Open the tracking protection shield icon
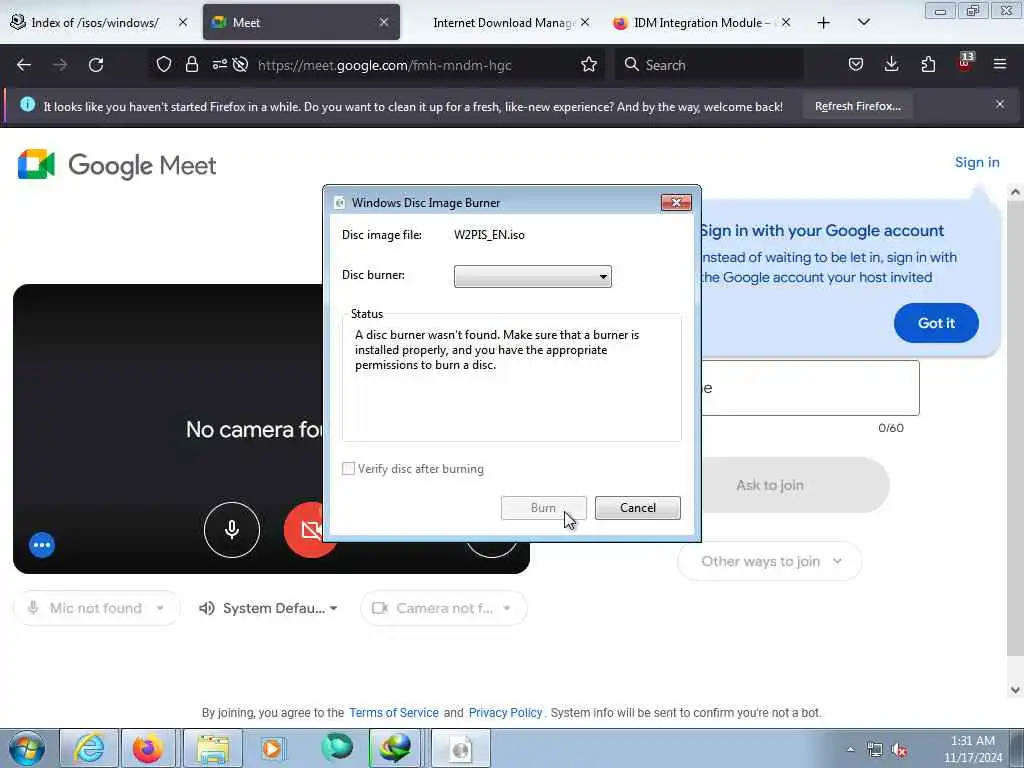This screenshot has height=768, width=1024. 164,64
